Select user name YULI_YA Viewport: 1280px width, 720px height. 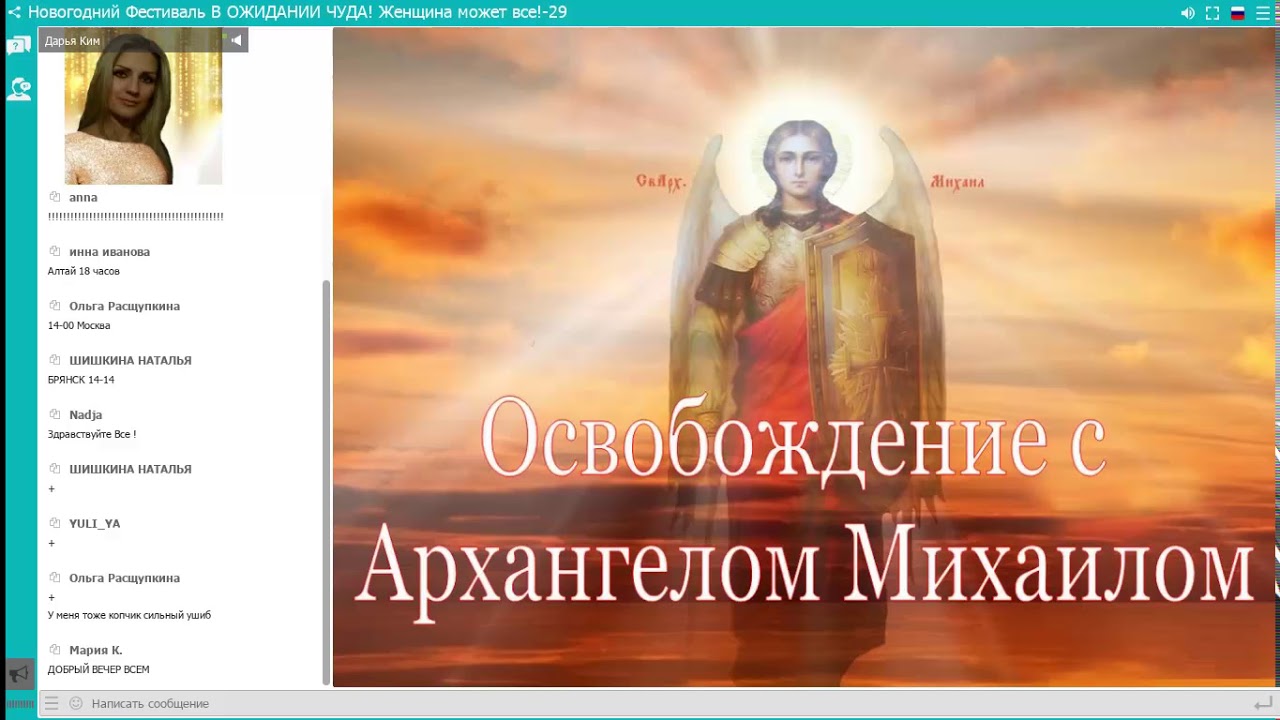pyautogui.click(x=94, y=523)
